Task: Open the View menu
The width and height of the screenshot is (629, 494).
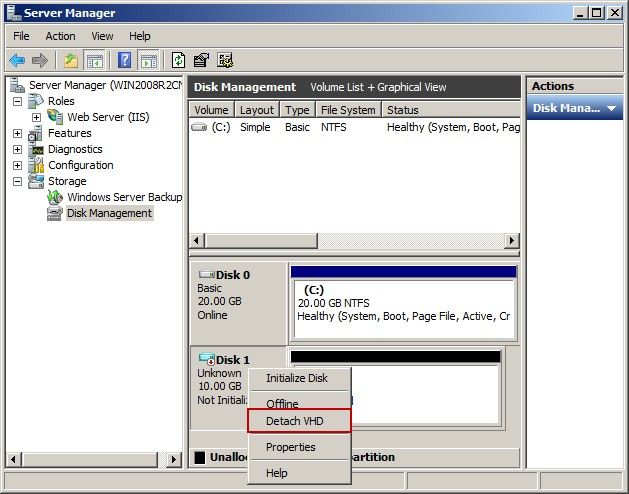Action: click(x=102, y=36)
